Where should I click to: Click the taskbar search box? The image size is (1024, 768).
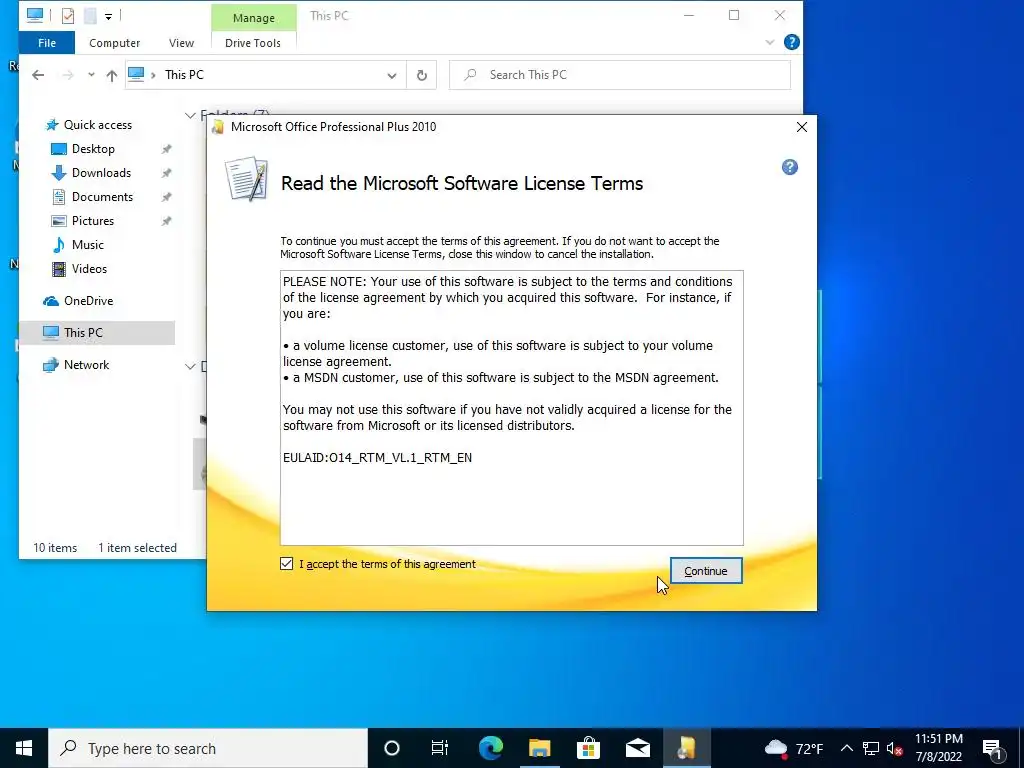(x=208, y=748)
